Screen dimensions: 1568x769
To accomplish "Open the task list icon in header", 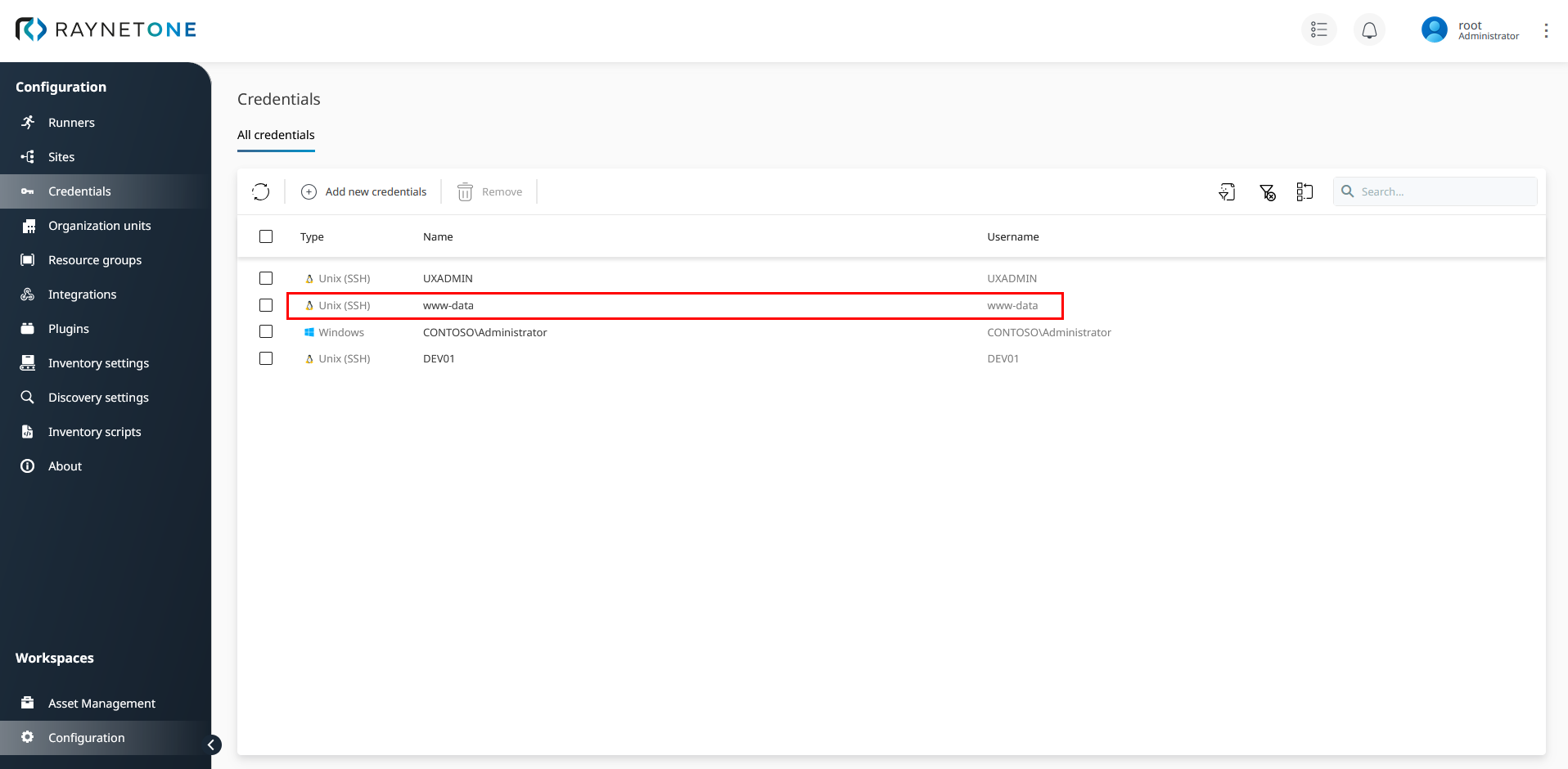I will coord(1318,30).
